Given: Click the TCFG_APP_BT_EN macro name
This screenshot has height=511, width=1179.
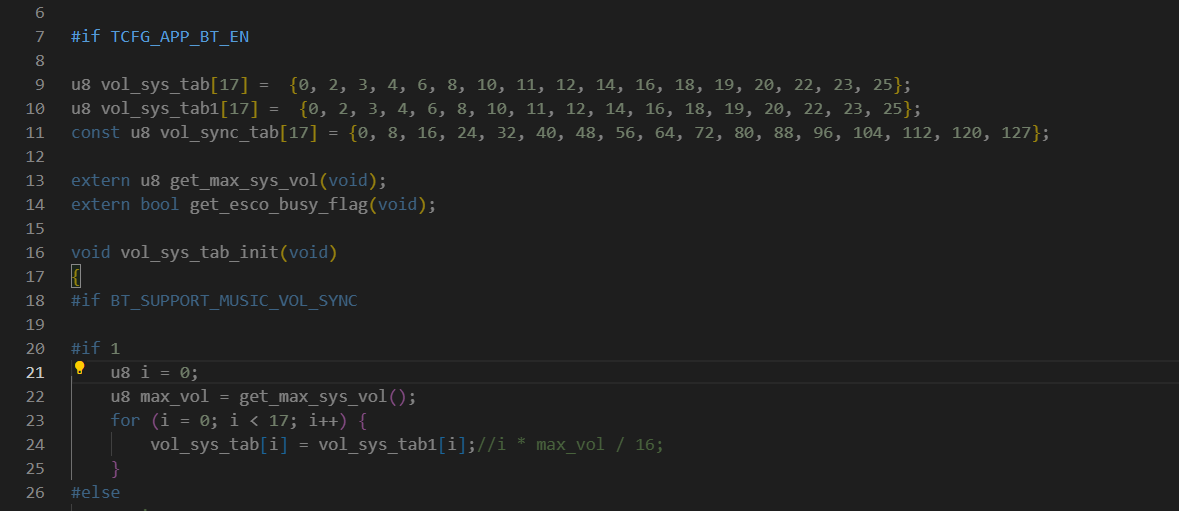Looking at the screenshot, I should 180,36.
